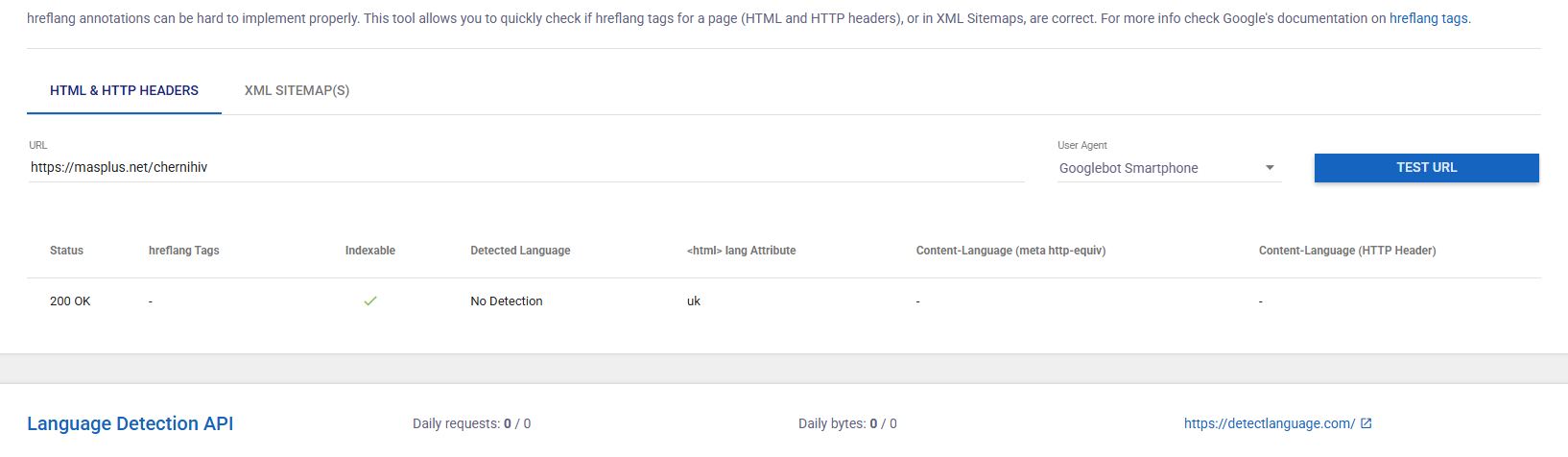
Task: Click the Language Detection API heading
Action: click(x=131, y=423)
